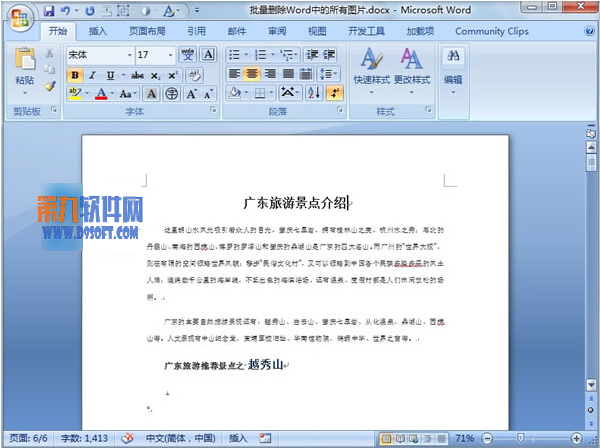Open the font size dropdown
The image size is (600, 448).
pos(171,55)
